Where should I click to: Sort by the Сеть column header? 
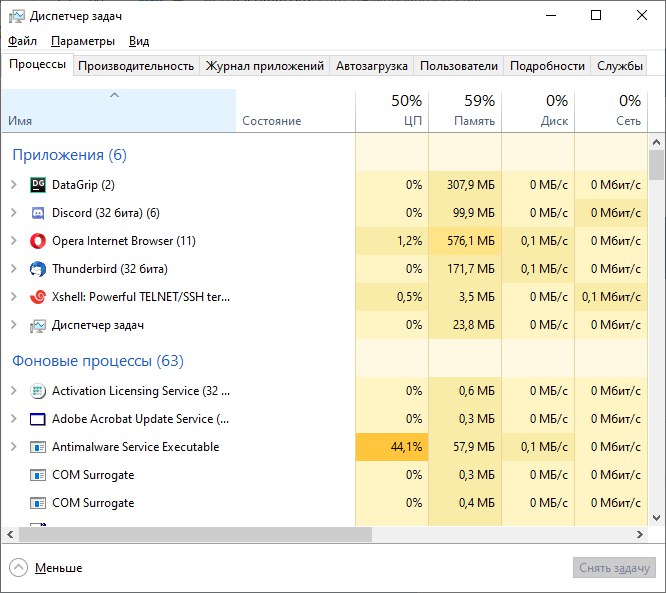[611, 110]
